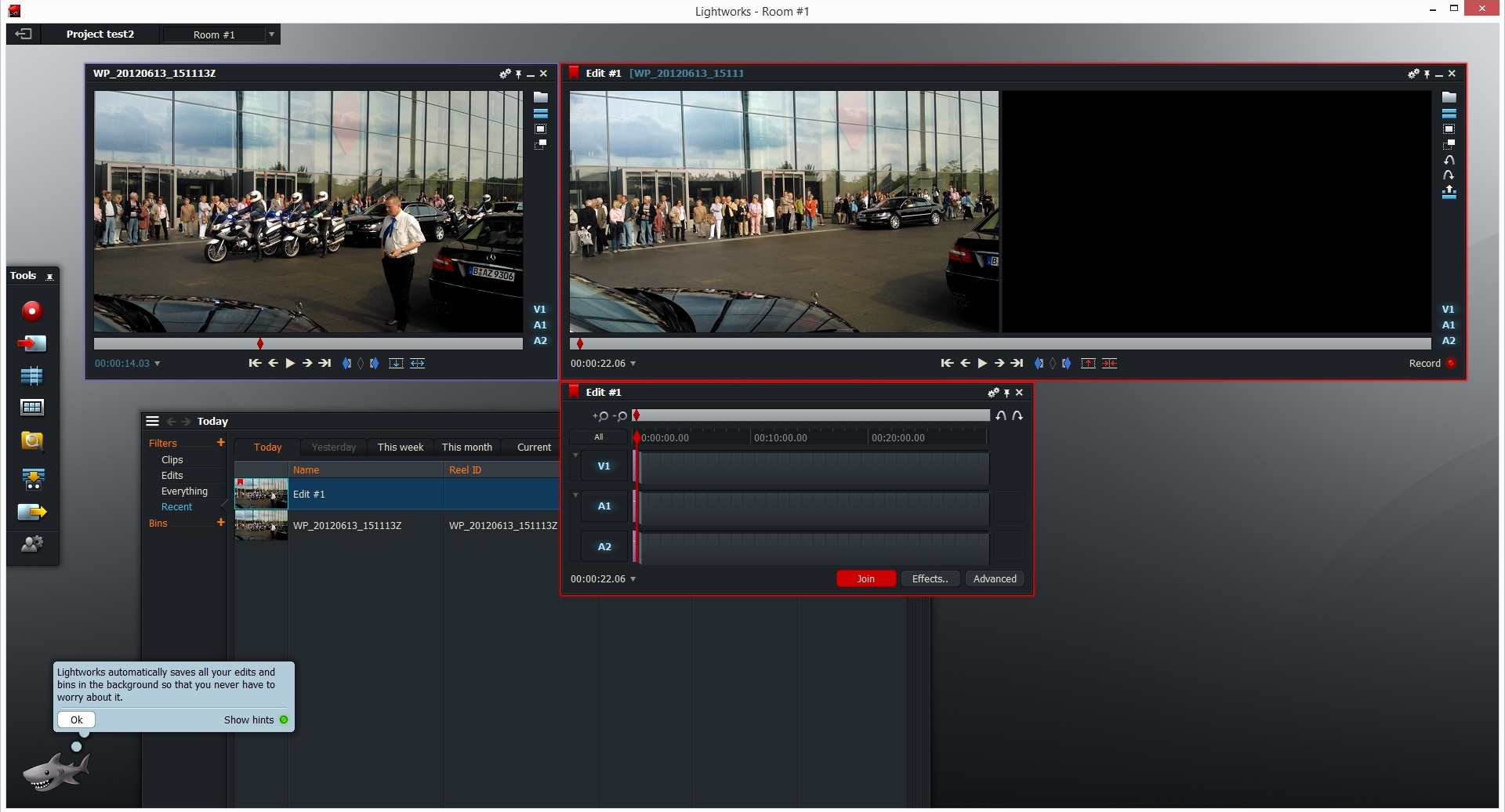The image size is (1505, 812).
Task: Toggle Record indicator in Edit viewer
Action: click(x=1451, y=363)
